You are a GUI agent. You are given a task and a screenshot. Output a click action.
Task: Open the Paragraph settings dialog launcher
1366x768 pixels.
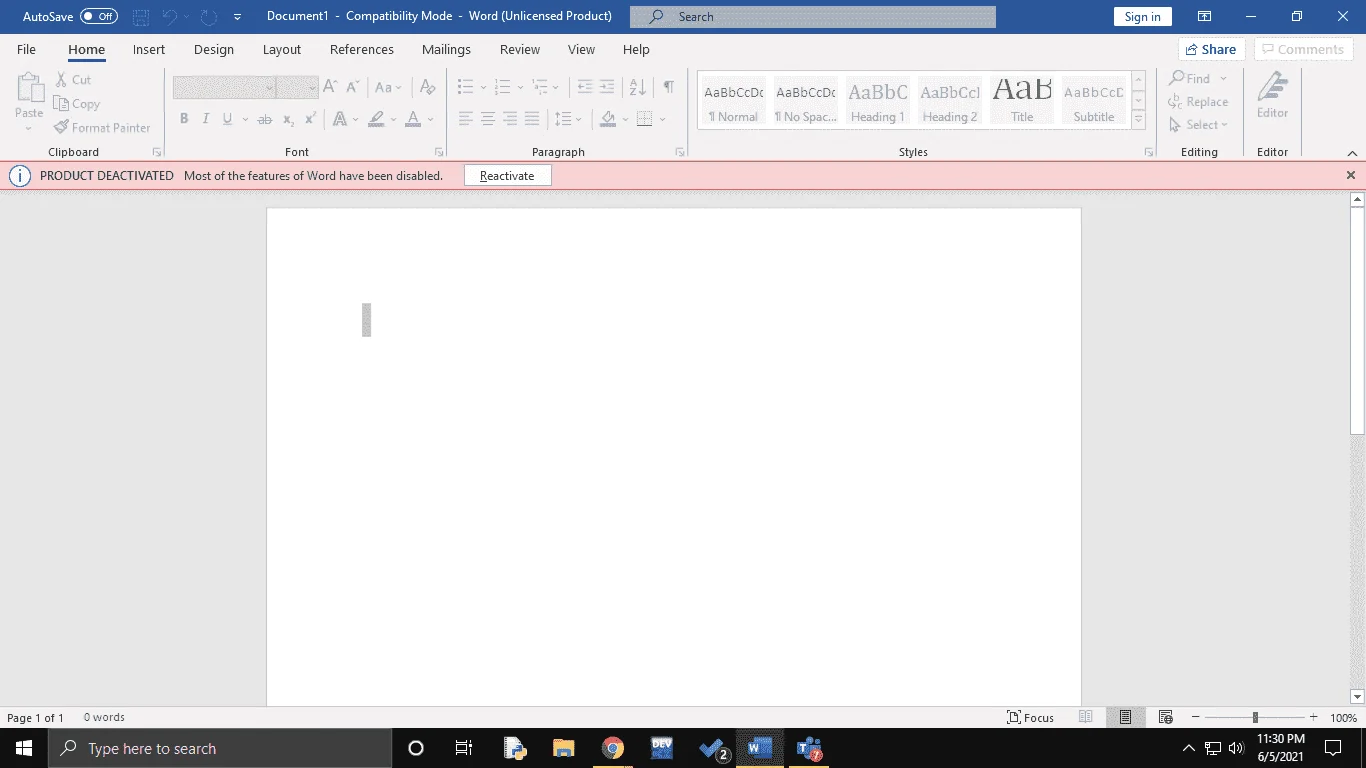pyautogui.click(x=680, y=152)
